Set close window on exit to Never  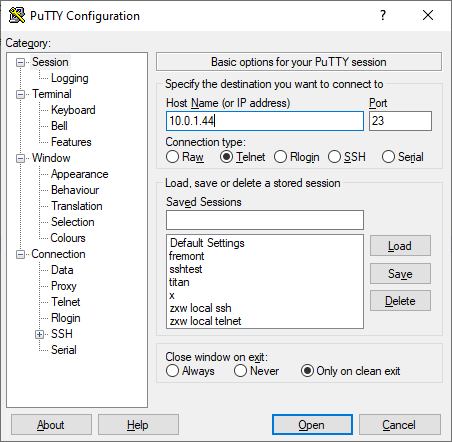256,371
